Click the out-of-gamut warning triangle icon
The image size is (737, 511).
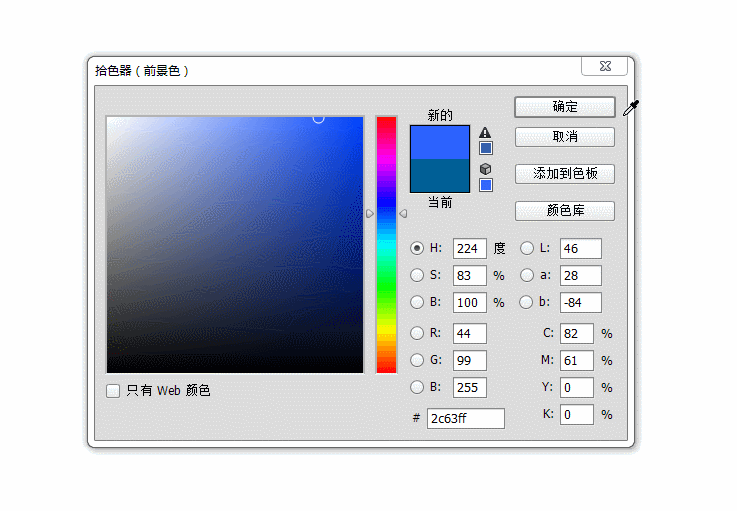485,132
